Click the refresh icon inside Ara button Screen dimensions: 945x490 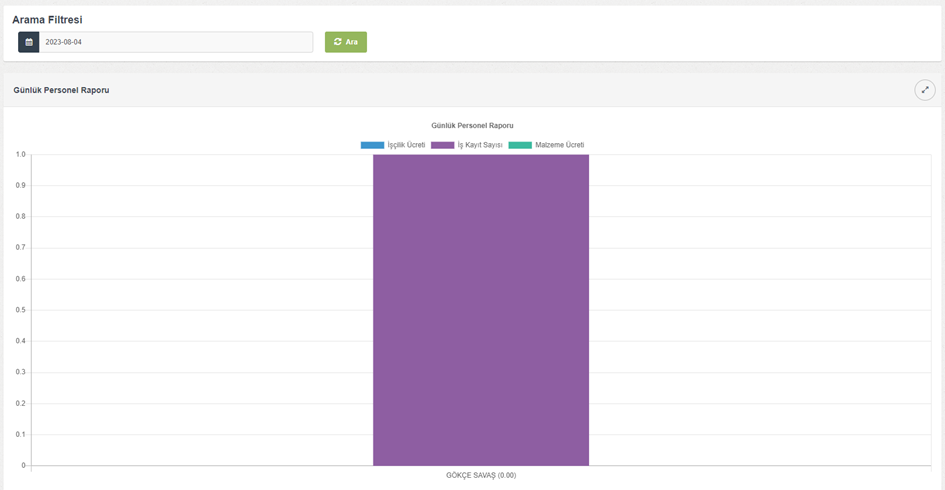tap(338, 42)
